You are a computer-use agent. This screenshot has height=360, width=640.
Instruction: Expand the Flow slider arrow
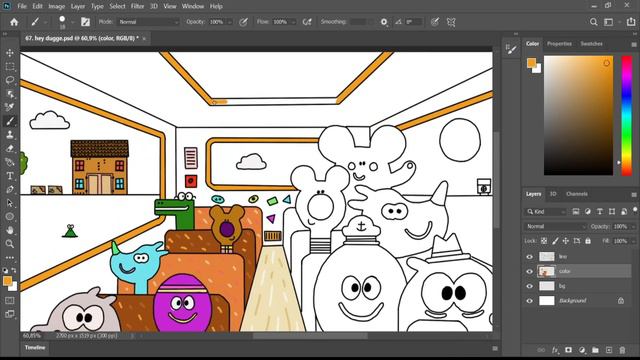click(293, 22)
